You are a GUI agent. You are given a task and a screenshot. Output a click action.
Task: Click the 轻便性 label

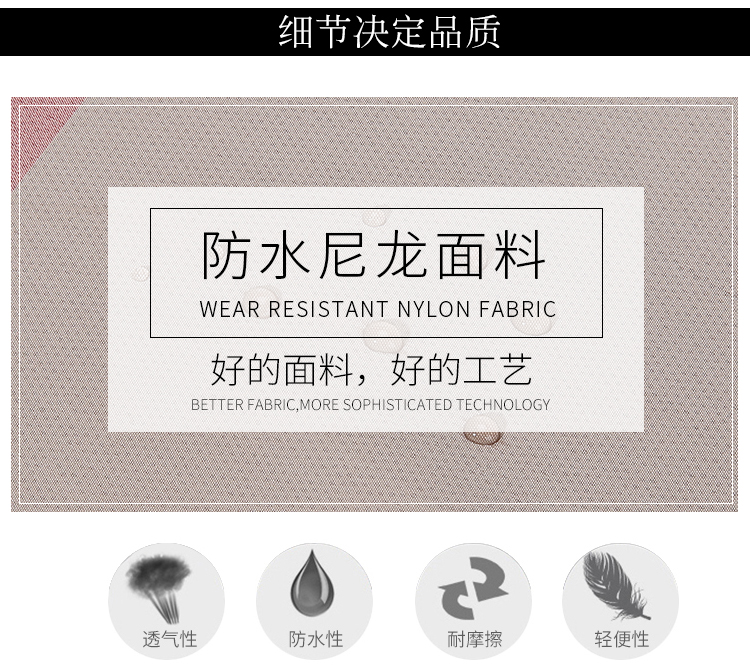pyautogui.click(x=622, y=639)
